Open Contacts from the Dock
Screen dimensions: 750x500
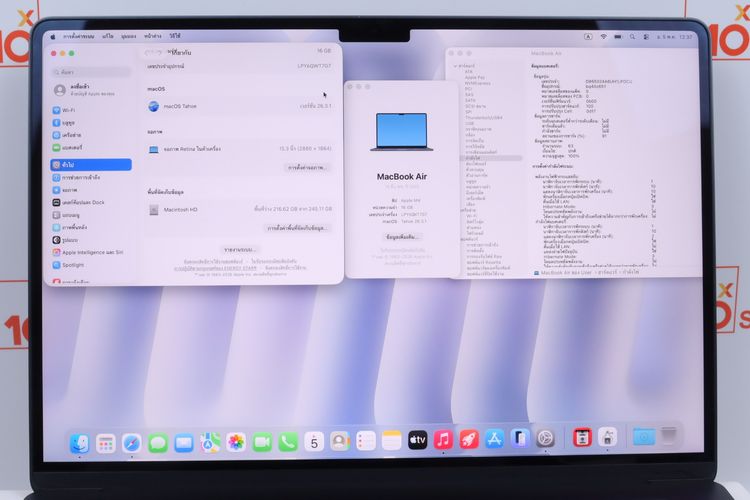(x=340, y=441)
